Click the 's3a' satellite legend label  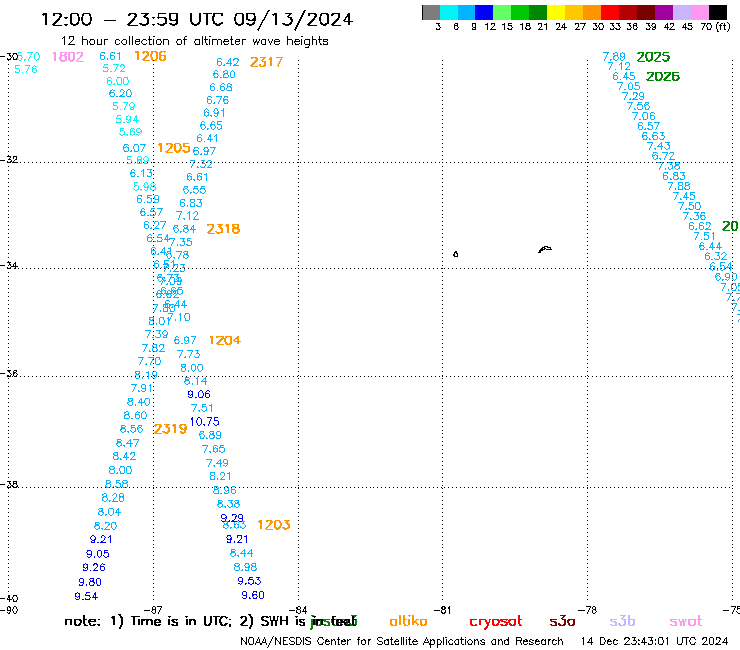pos(562,622)
